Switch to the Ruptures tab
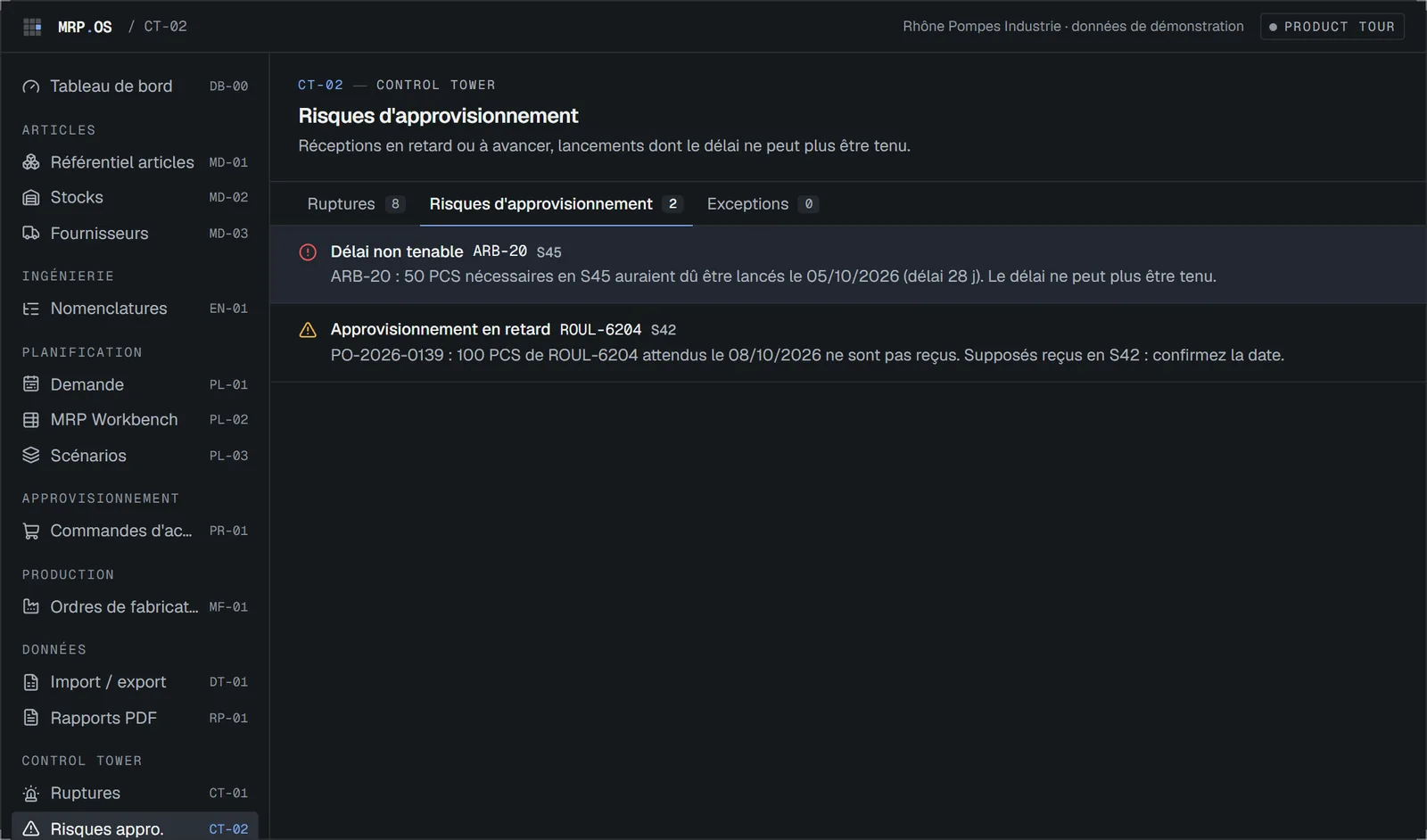Screen dimensions: 1427x840 click(355, 204)
